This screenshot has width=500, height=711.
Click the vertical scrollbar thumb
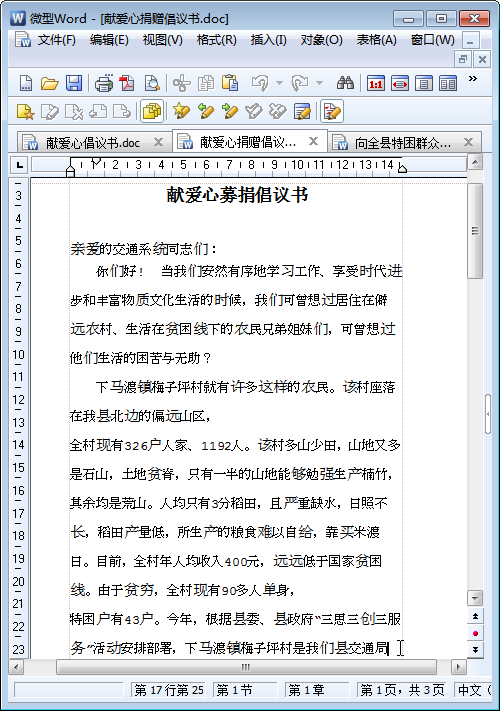tap(475, 231)
